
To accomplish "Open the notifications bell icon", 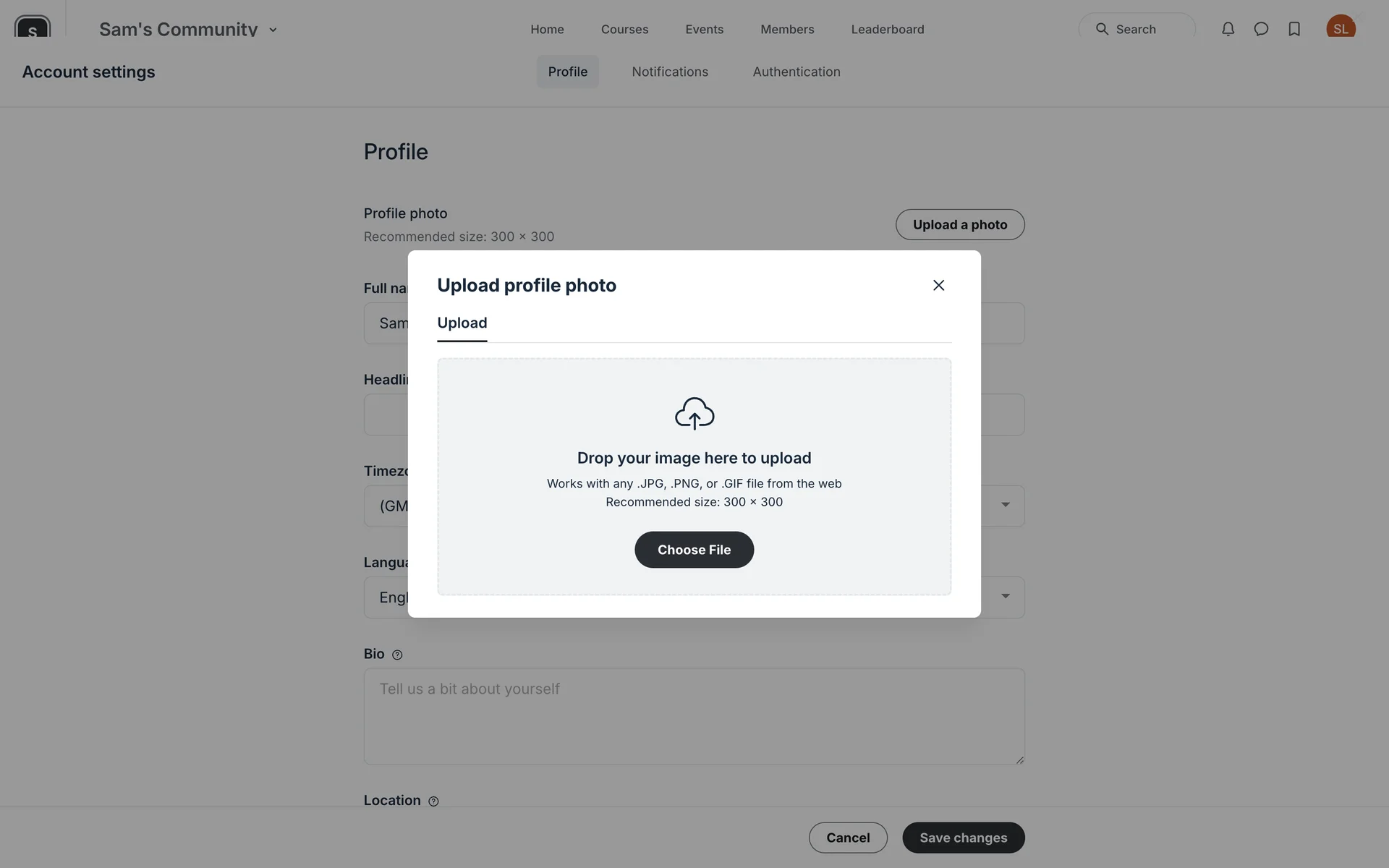I will pyautogui.click(x=1228, y=29).
